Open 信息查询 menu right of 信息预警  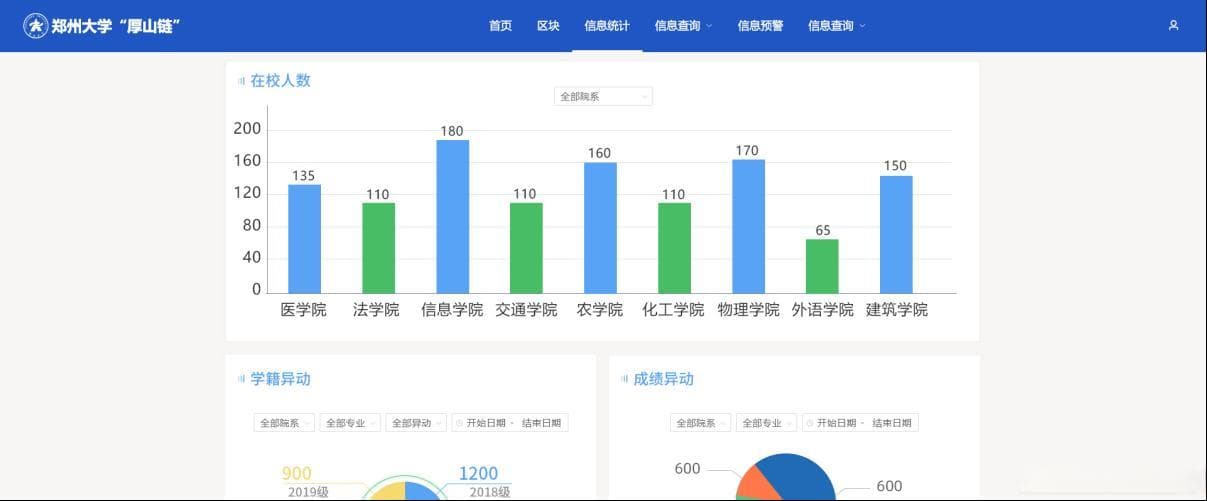click(x=836, y=26)
